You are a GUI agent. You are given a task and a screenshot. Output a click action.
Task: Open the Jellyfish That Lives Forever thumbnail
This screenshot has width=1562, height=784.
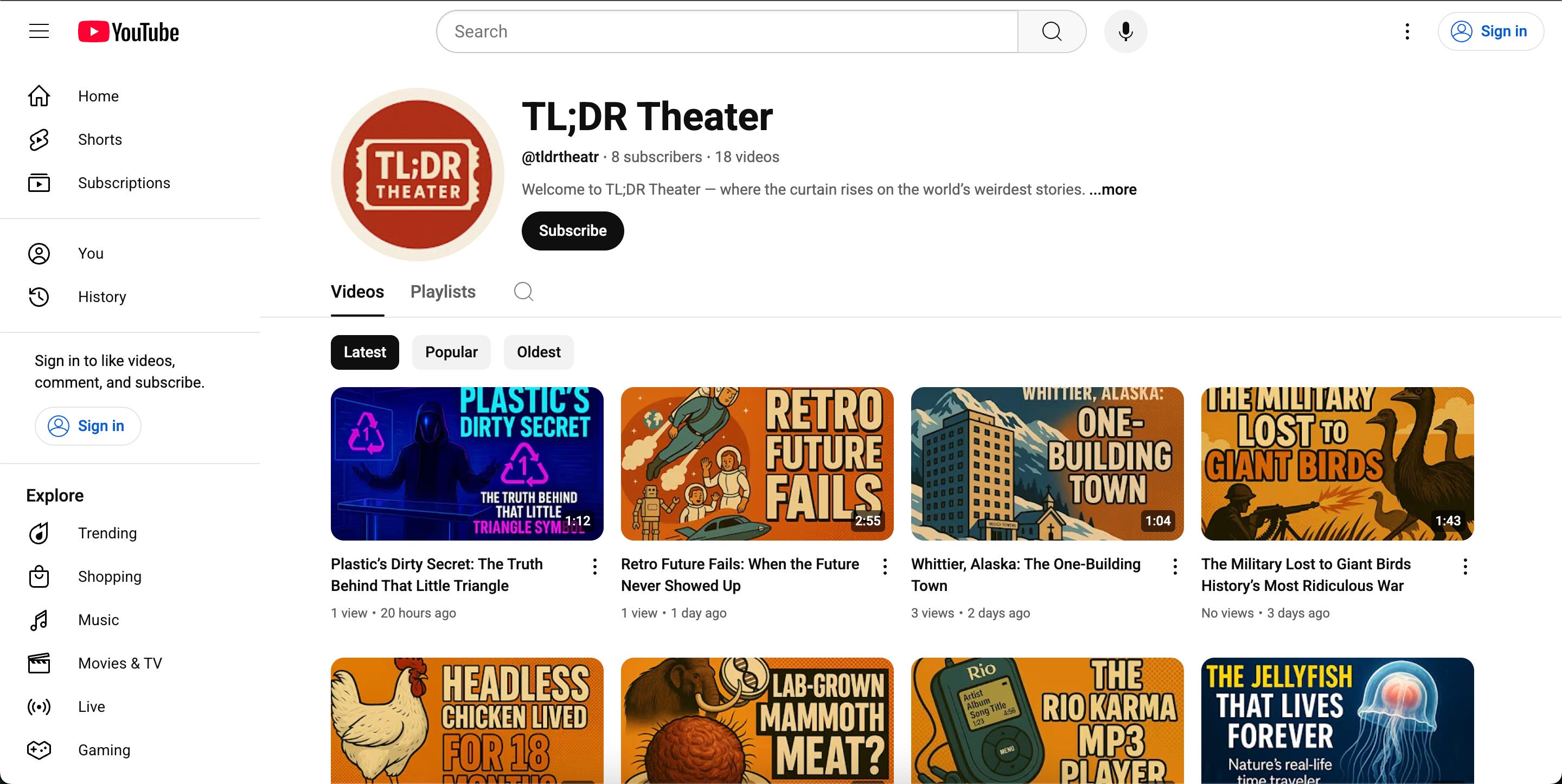pyautogui.click(x=1337, y=721)
